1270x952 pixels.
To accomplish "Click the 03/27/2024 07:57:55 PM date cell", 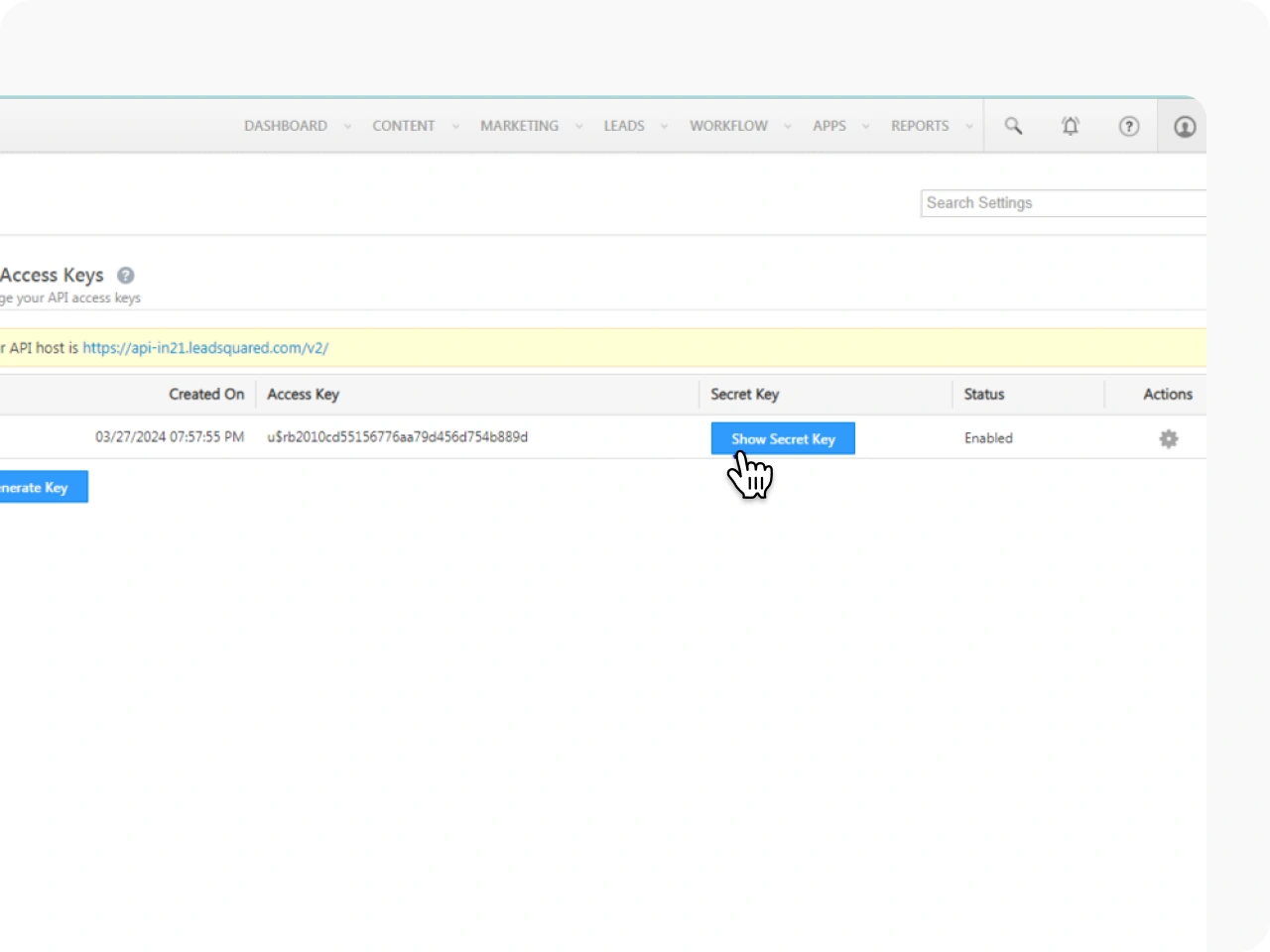I will (x=170, y=436).
